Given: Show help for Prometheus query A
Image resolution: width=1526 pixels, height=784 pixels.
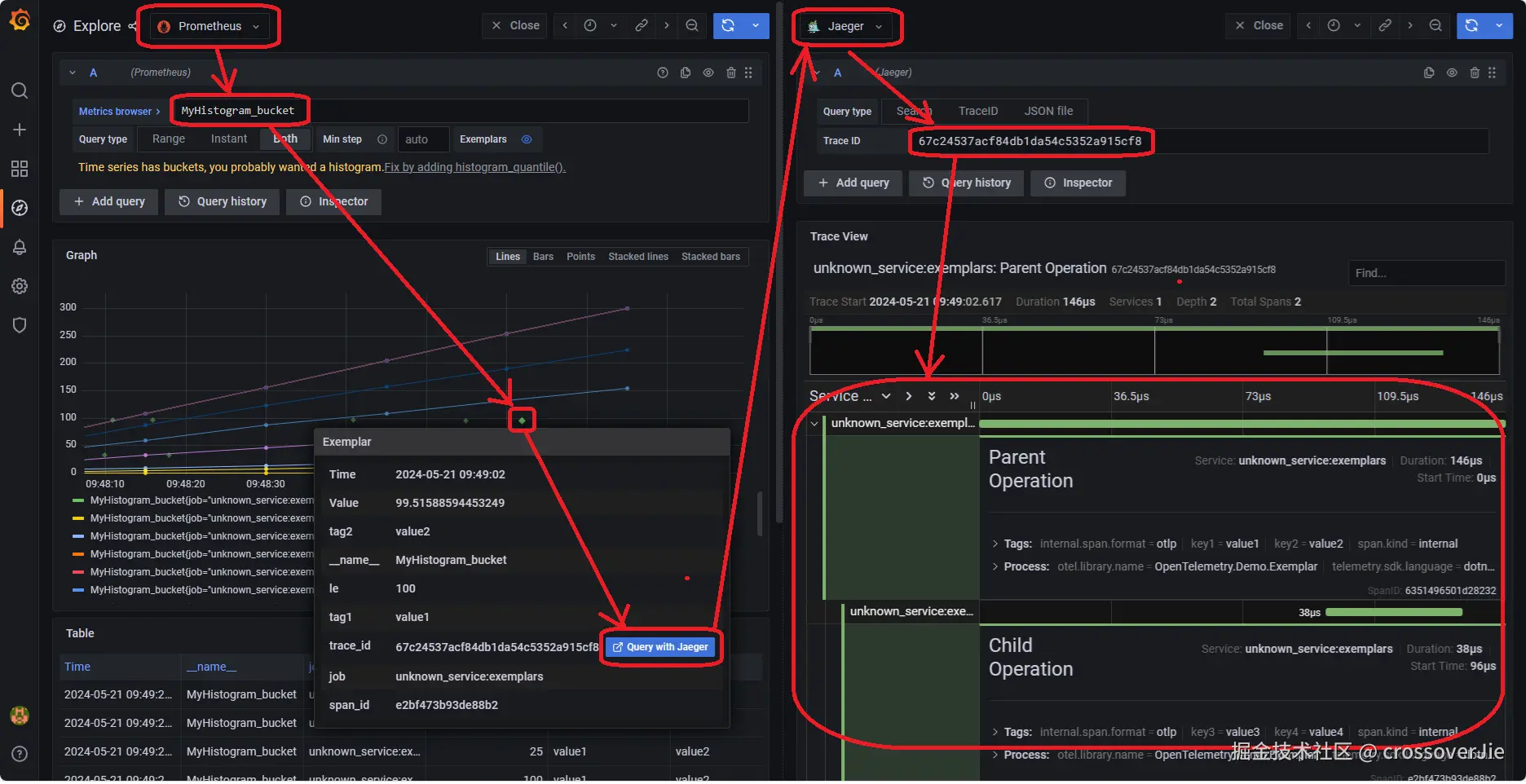Looking at the screenshot, I should tap(663, 73).
